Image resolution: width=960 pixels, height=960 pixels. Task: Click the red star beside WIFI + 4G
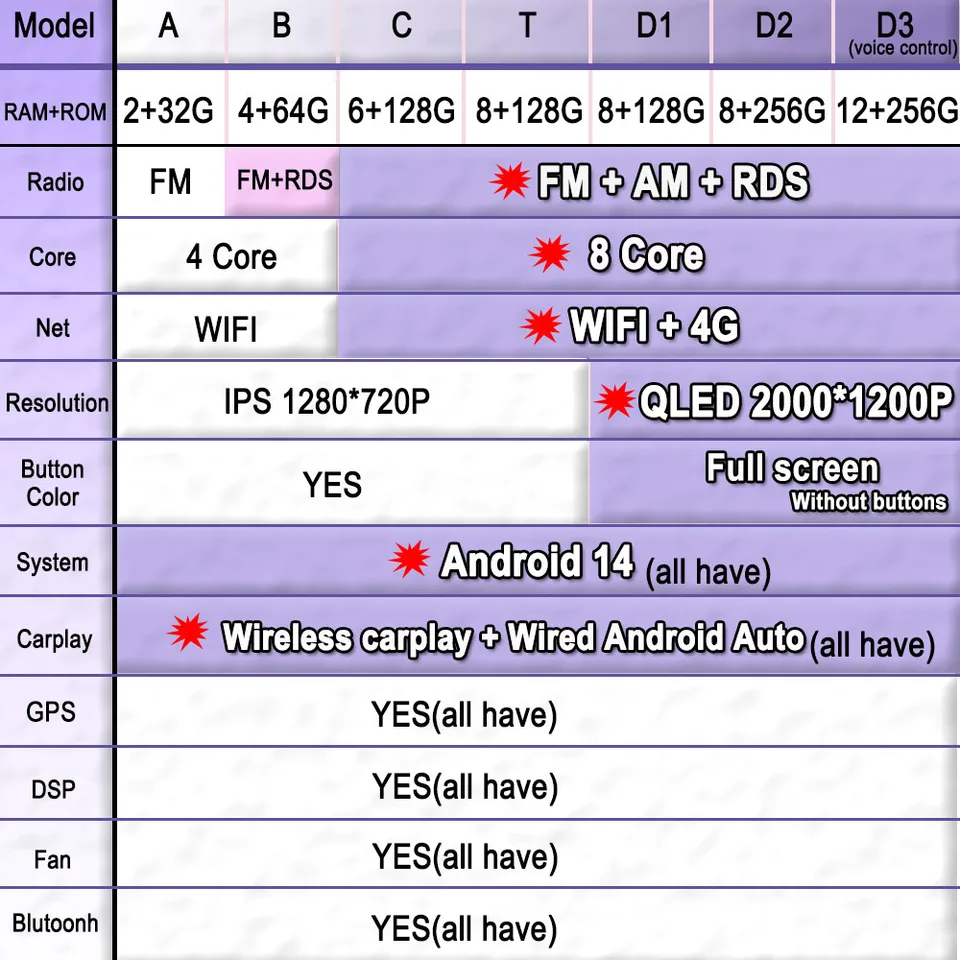[541, 325]
